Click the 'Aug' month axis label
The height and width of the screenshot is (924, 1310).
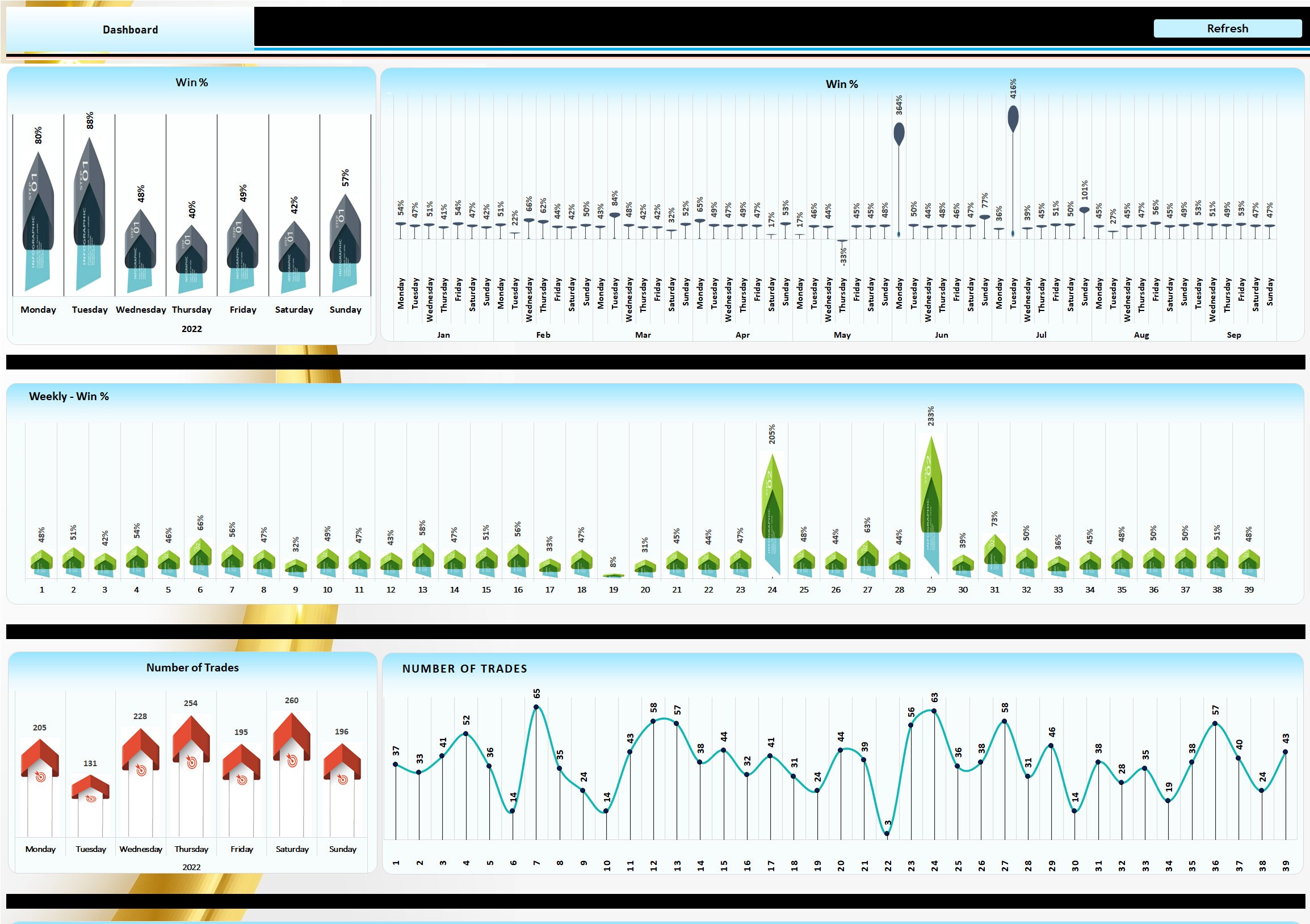tap(1141, 335)
